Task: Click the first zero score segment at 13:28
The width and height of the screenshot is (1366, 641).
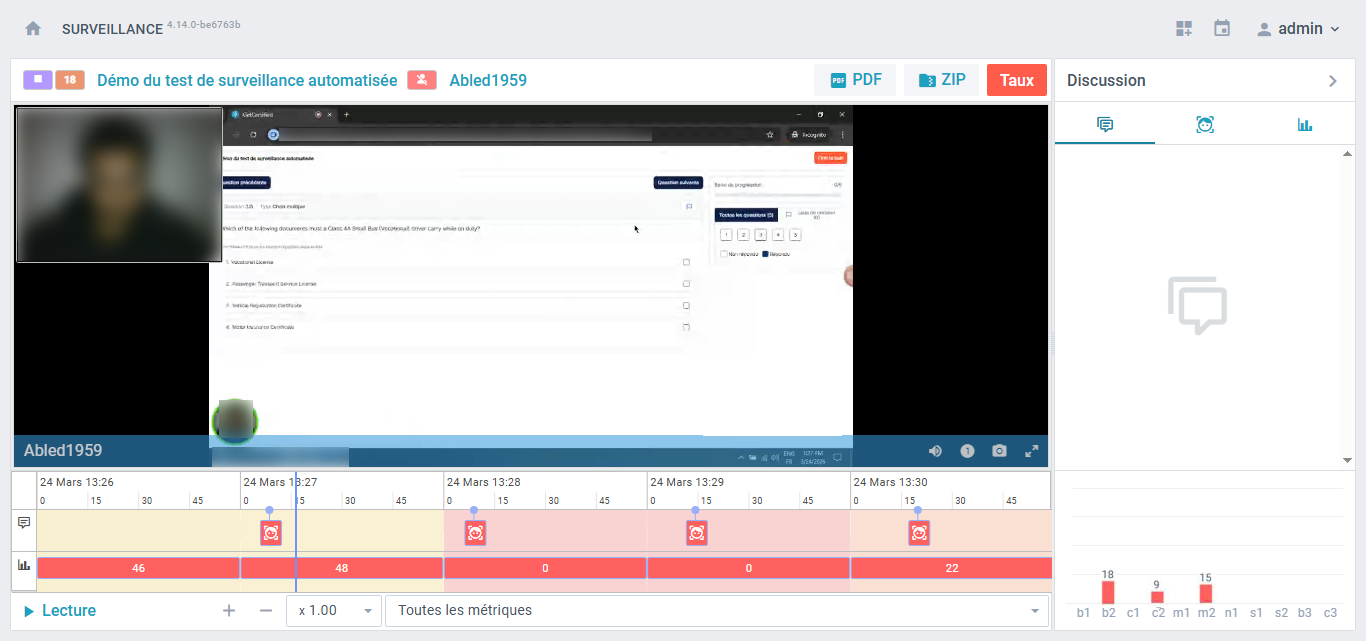Action: click(545, 568)
